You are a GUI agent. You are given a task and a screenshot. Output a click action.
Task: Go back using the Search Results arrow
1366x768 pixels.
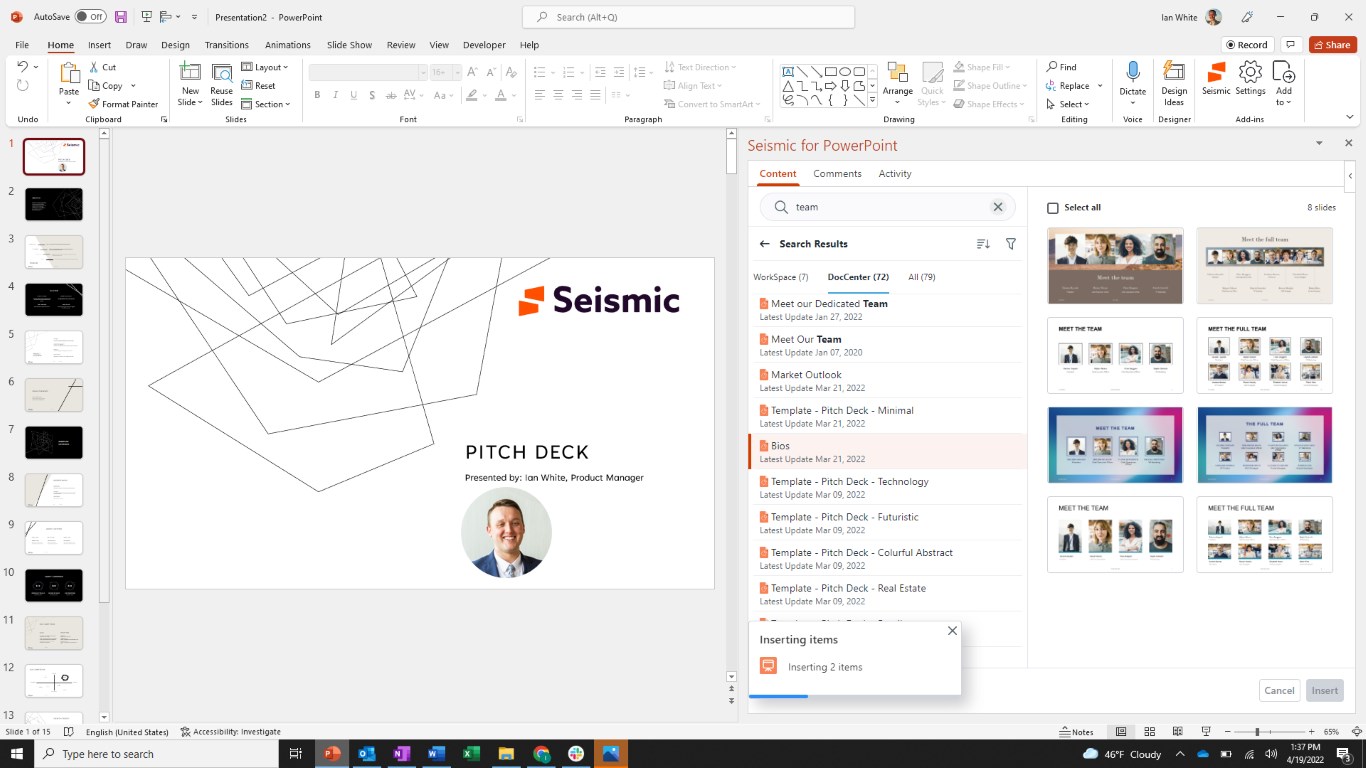[x=765, y=244]
